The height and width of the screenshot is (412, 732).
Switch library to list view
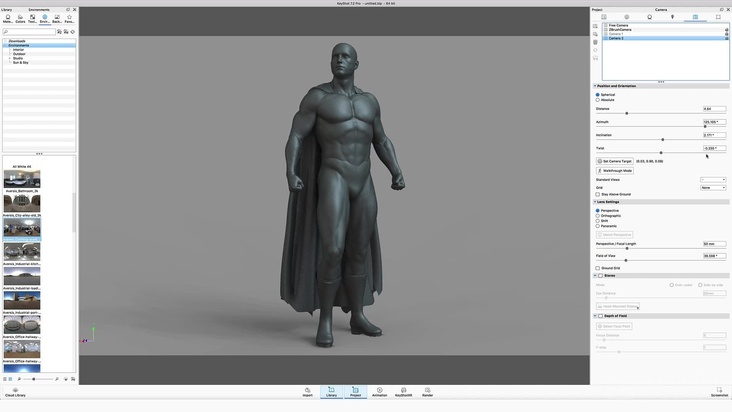5,379
